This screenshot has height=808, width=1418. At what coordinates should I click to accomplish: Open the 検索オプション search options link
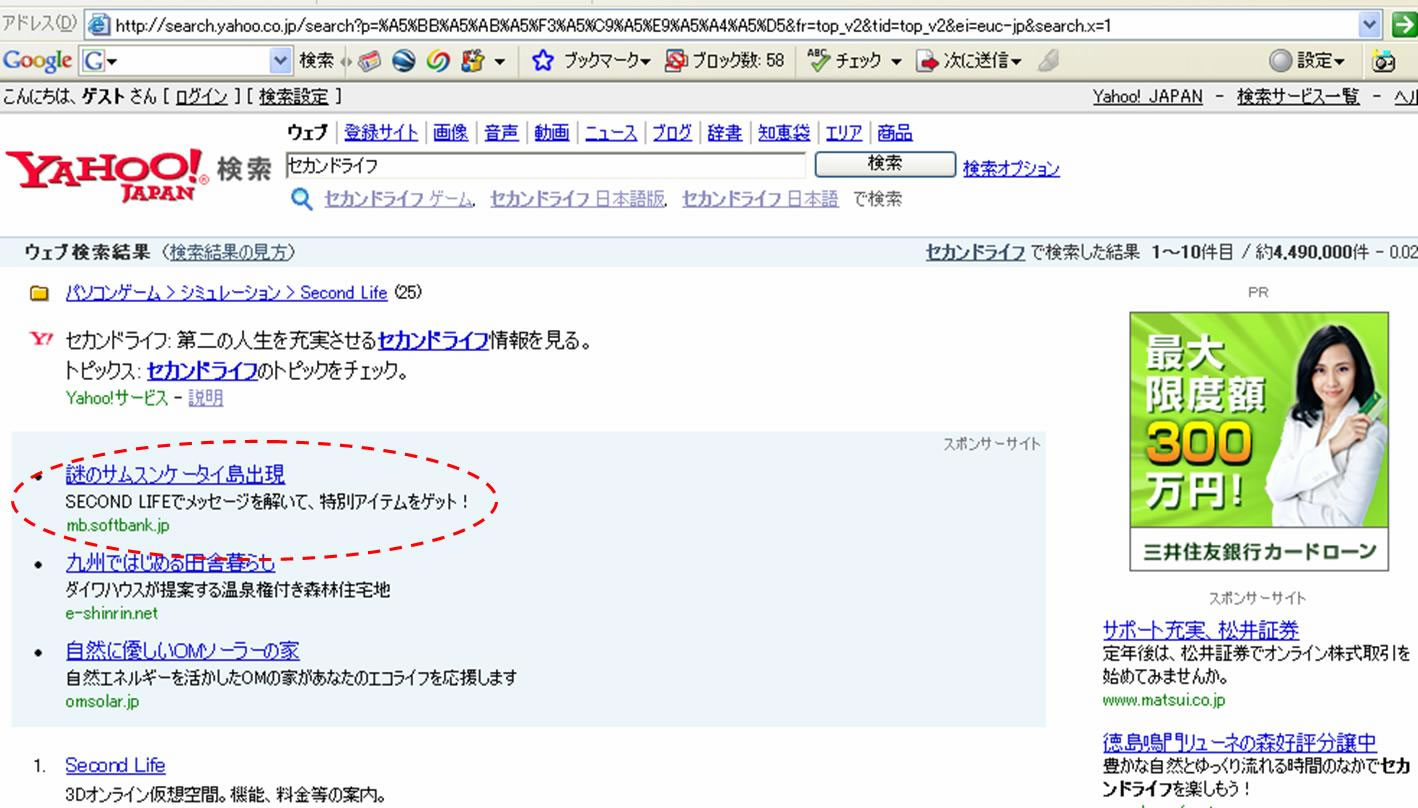(x=1011, y=168)
